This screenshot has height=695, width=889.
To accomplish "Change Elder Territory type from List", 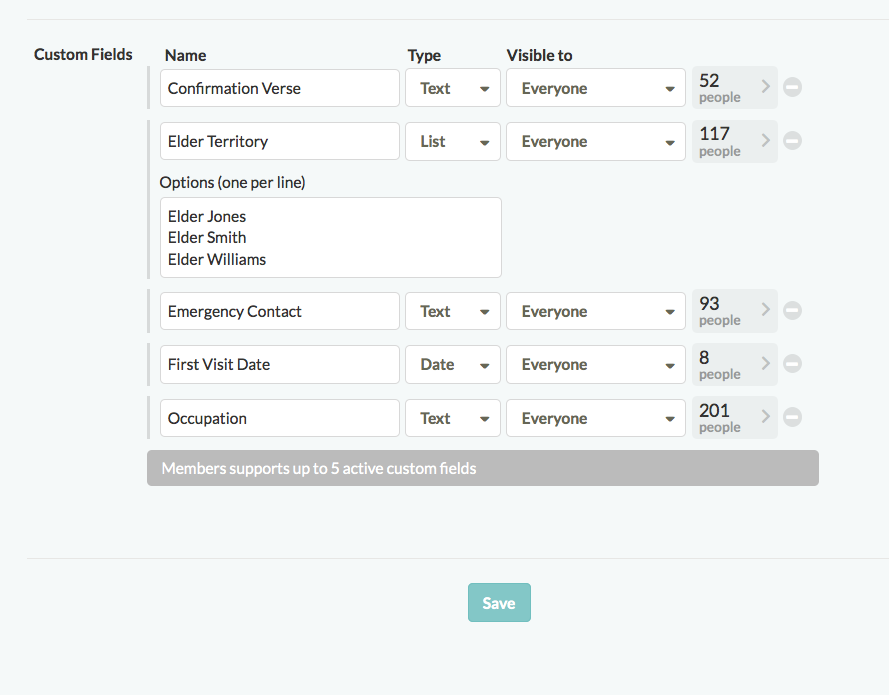I will tap(453, 141).
